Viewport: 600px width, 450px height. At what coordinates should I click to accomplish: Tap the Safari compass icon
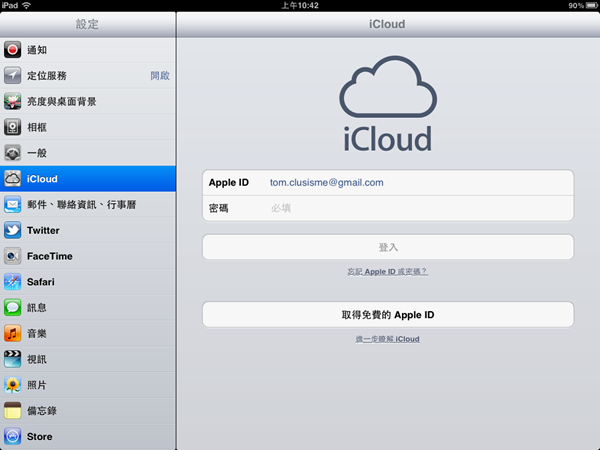coord(12,282)
